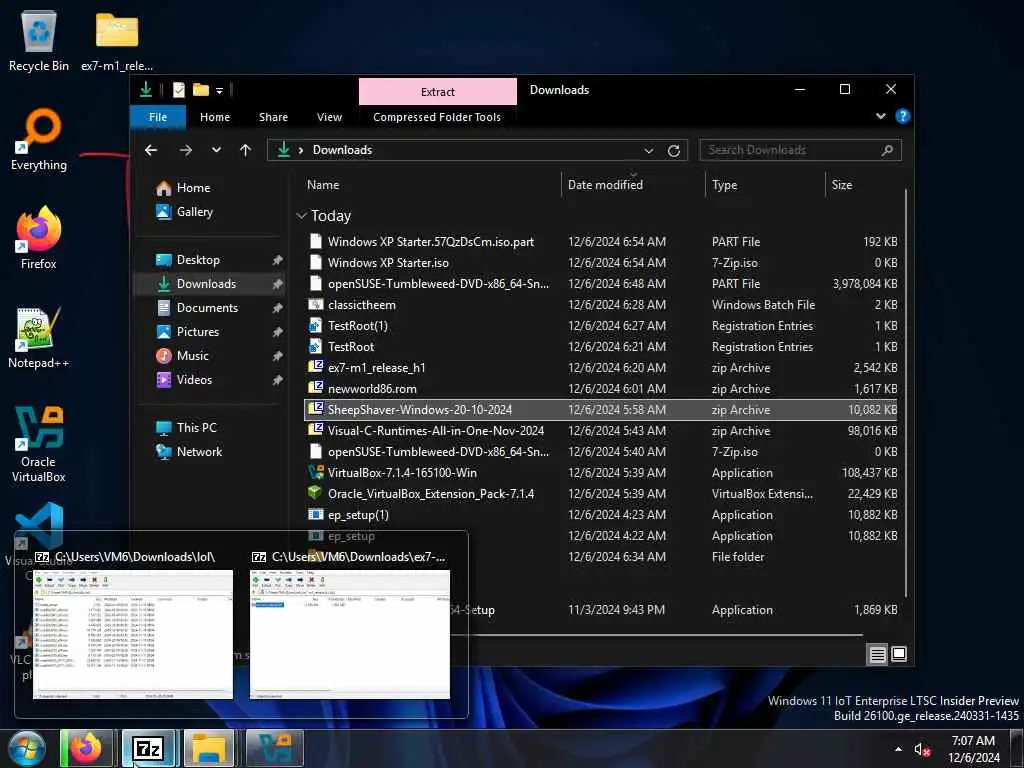
Task: Select the classictheem batch file
Action: tap(601, 305)
